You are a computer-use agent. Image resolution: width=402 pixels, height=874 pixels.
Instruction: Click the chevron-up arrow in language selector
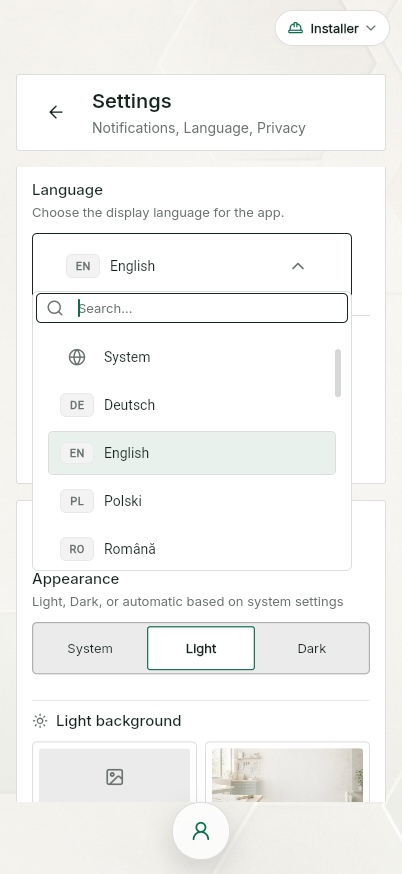click(x=298, y=266)
